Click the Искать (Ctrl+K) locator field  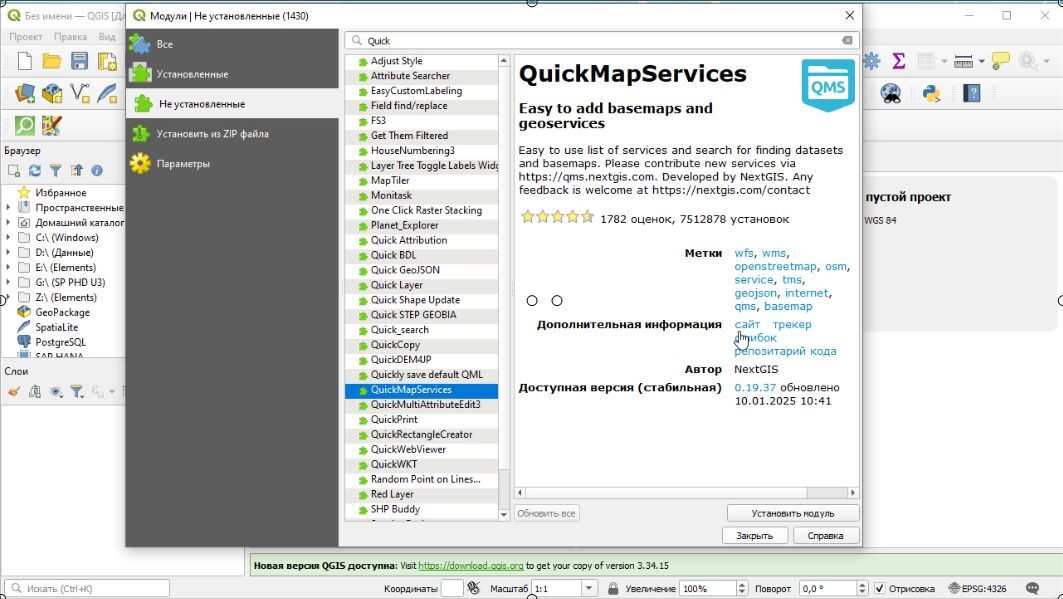click(x=87, y=589)
